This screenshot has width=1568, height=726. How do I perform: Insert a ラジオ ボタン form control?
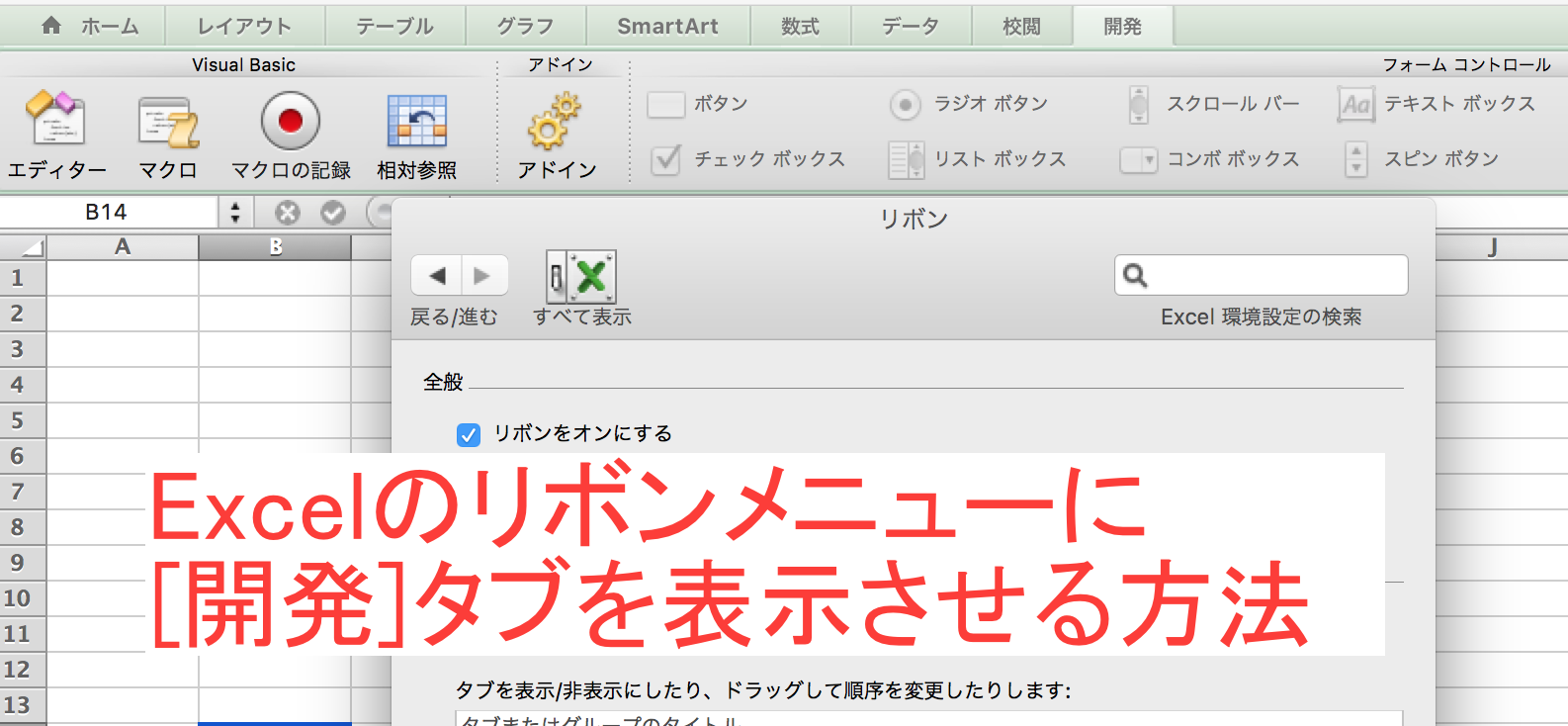tap(969, 104)
